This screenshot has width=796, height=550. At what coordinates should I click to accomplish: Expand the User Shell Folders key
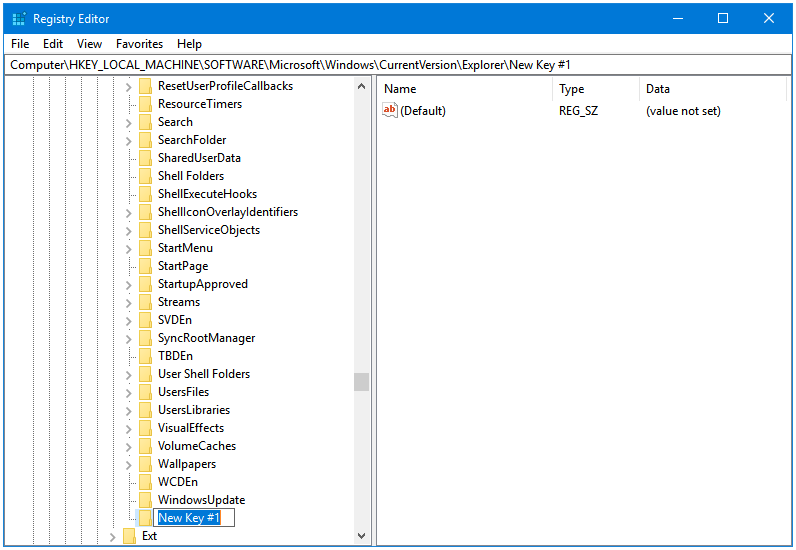tap(128, 375)
